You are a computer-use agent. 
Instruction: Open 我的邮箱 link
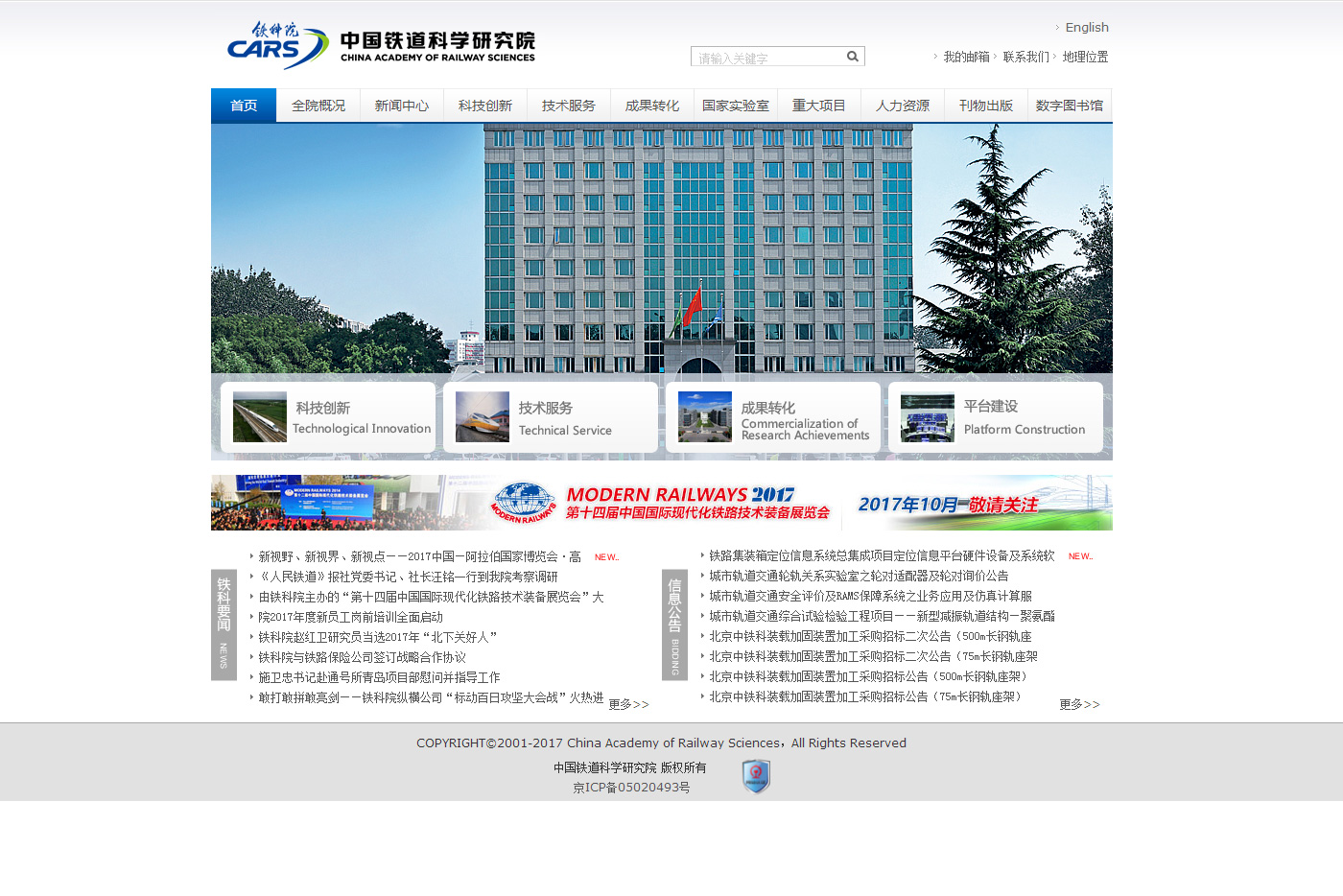[966, 58]
